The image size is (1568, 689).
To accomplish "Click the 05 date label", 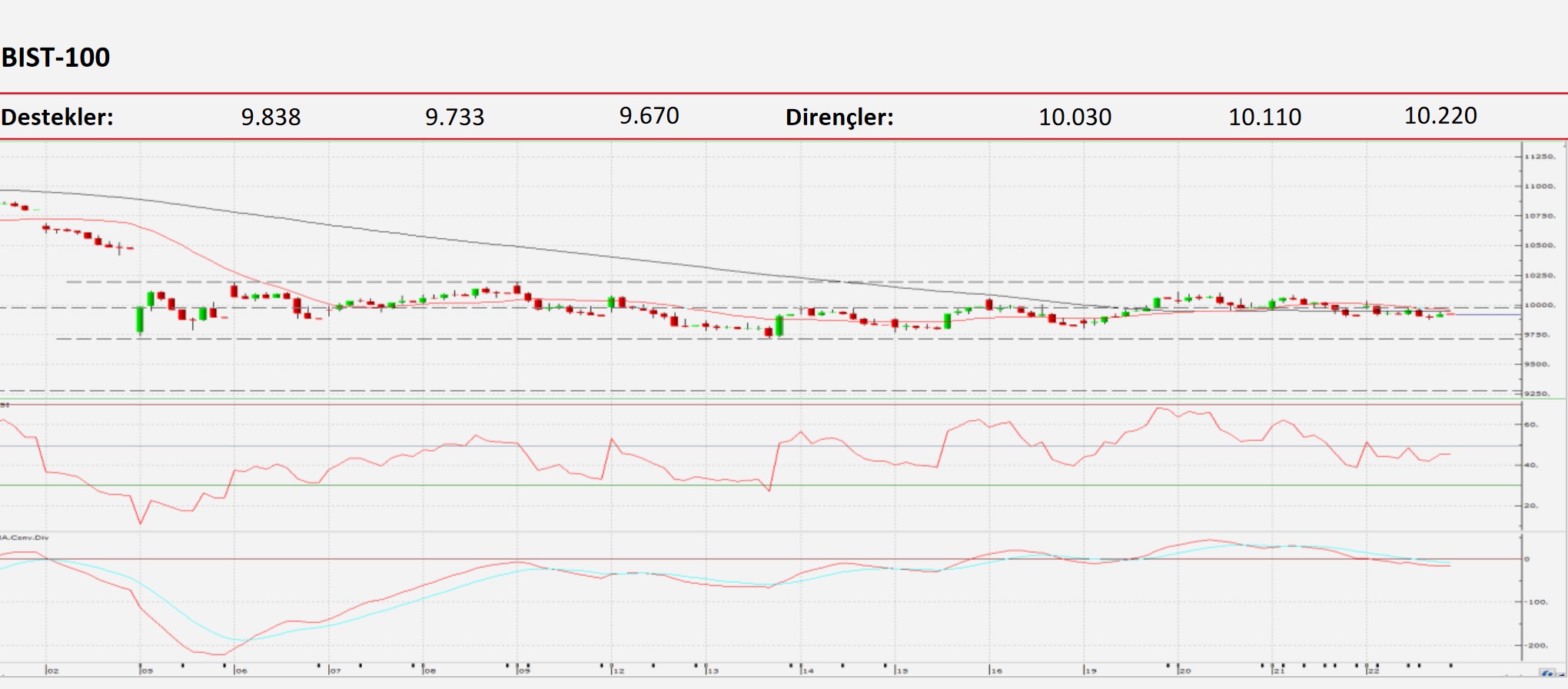I will [x=147, y=671].
